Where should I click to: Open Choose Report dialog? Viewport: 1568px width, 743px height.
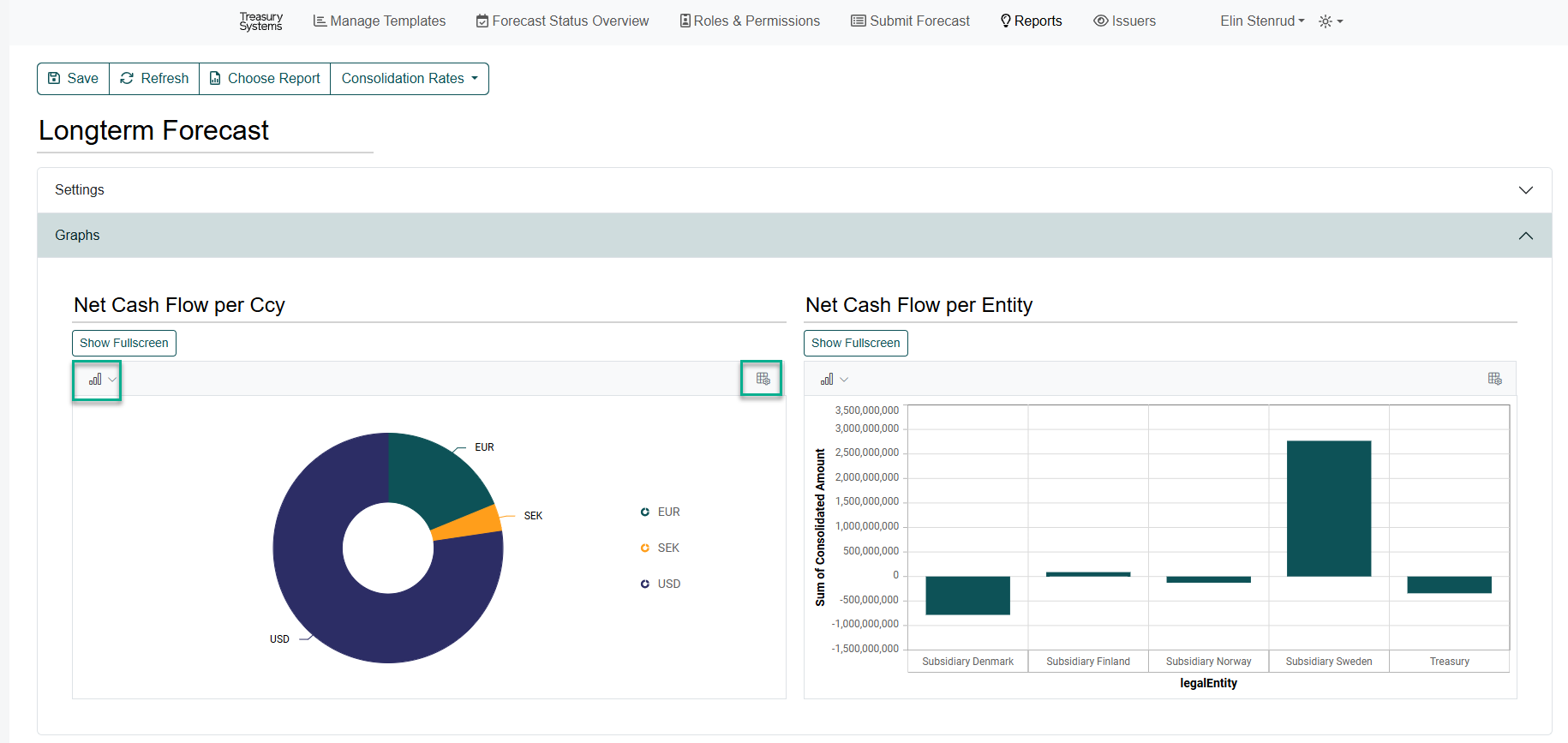[265, 79]
